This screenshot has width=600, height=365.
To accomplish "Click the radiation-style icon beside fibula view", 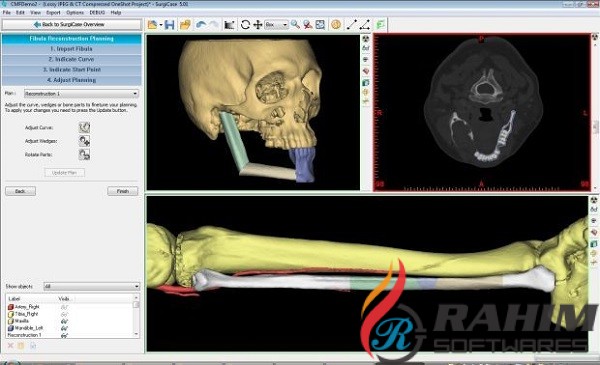I will 593,200.
